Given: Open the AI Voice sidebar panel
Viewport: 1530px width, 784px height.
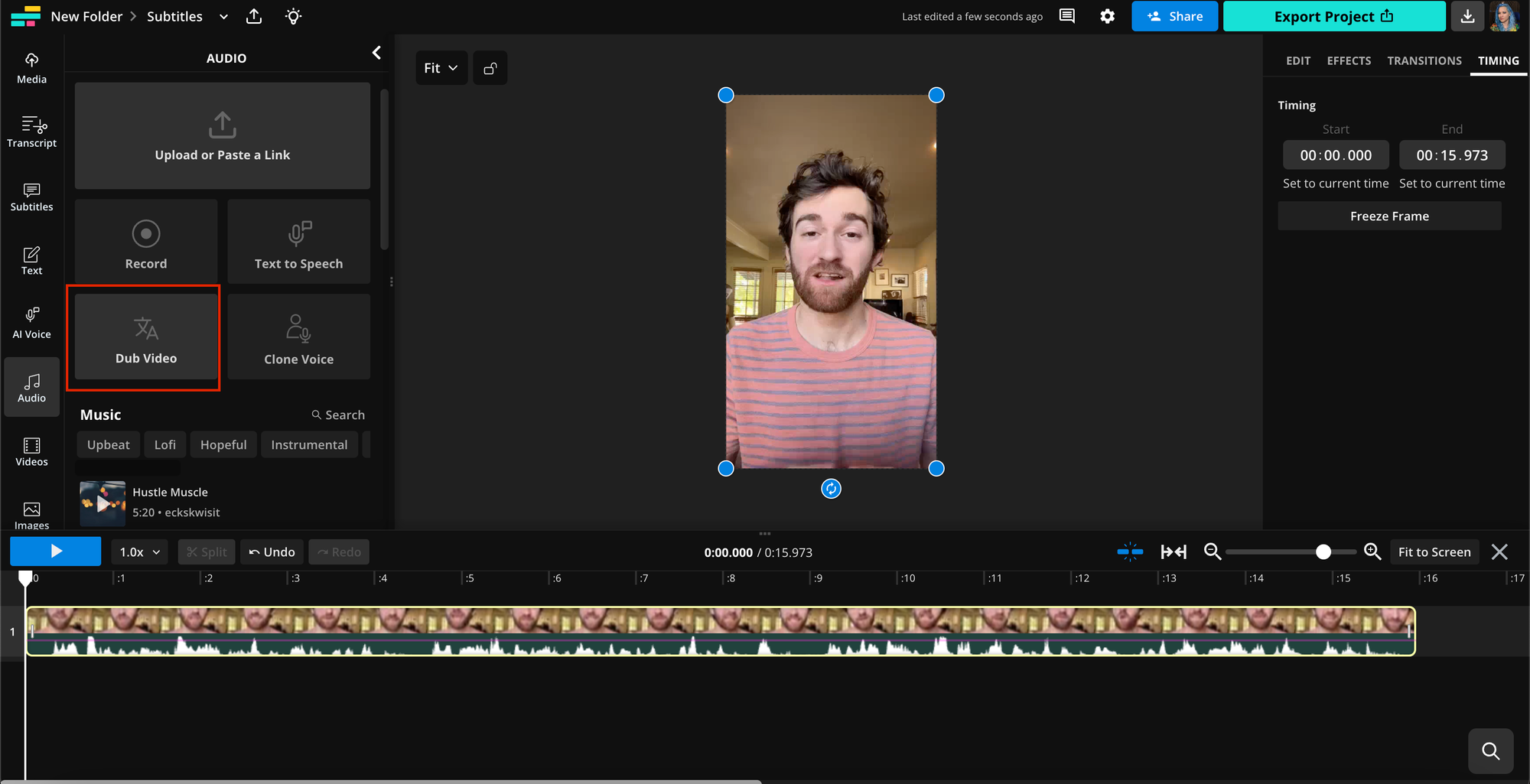Looking at the screenshot, I should (x=31, y=323).
